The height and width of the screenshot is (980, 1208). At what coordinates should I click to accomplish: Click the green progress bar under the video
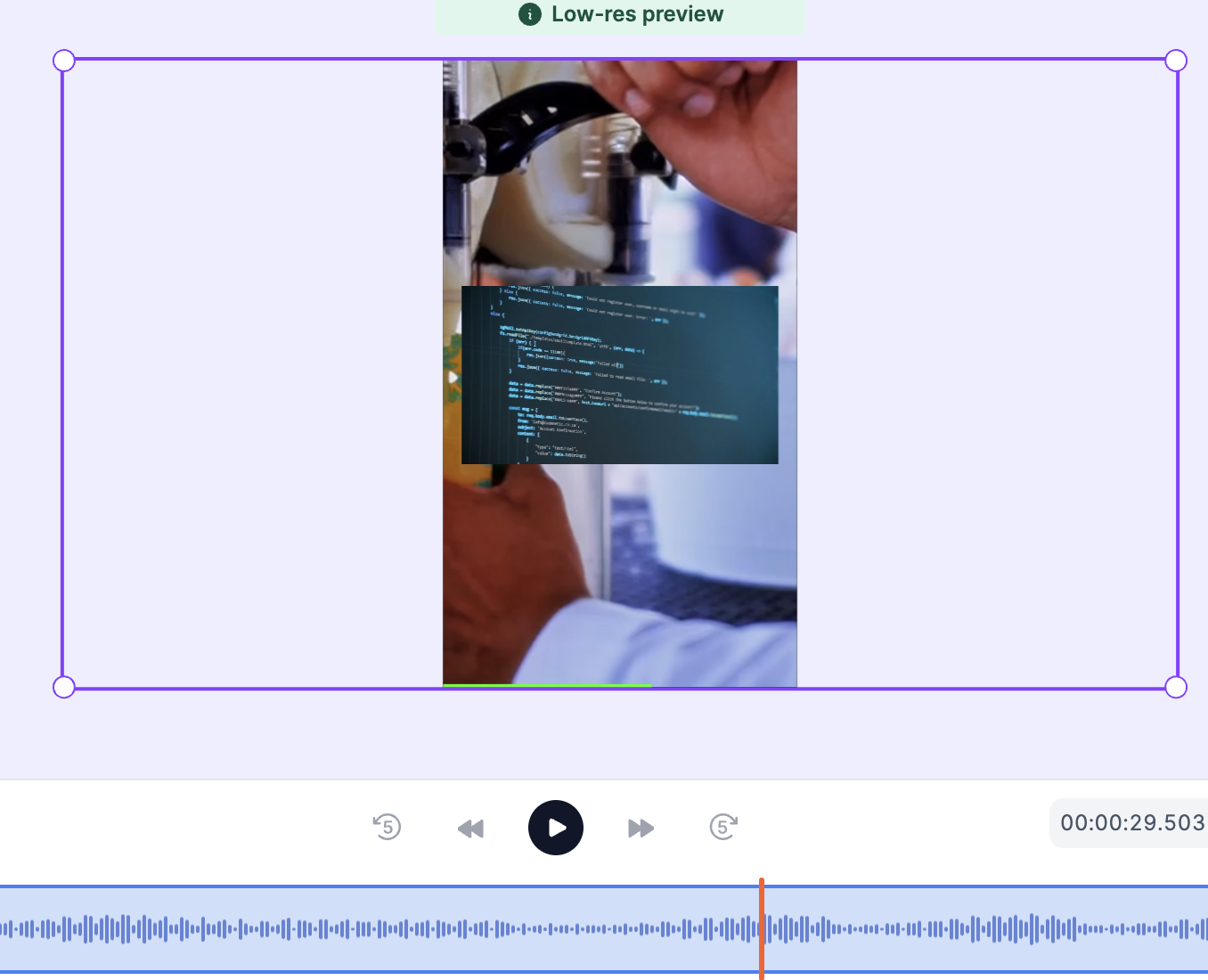pyautogui.click(x=547, y=685)
